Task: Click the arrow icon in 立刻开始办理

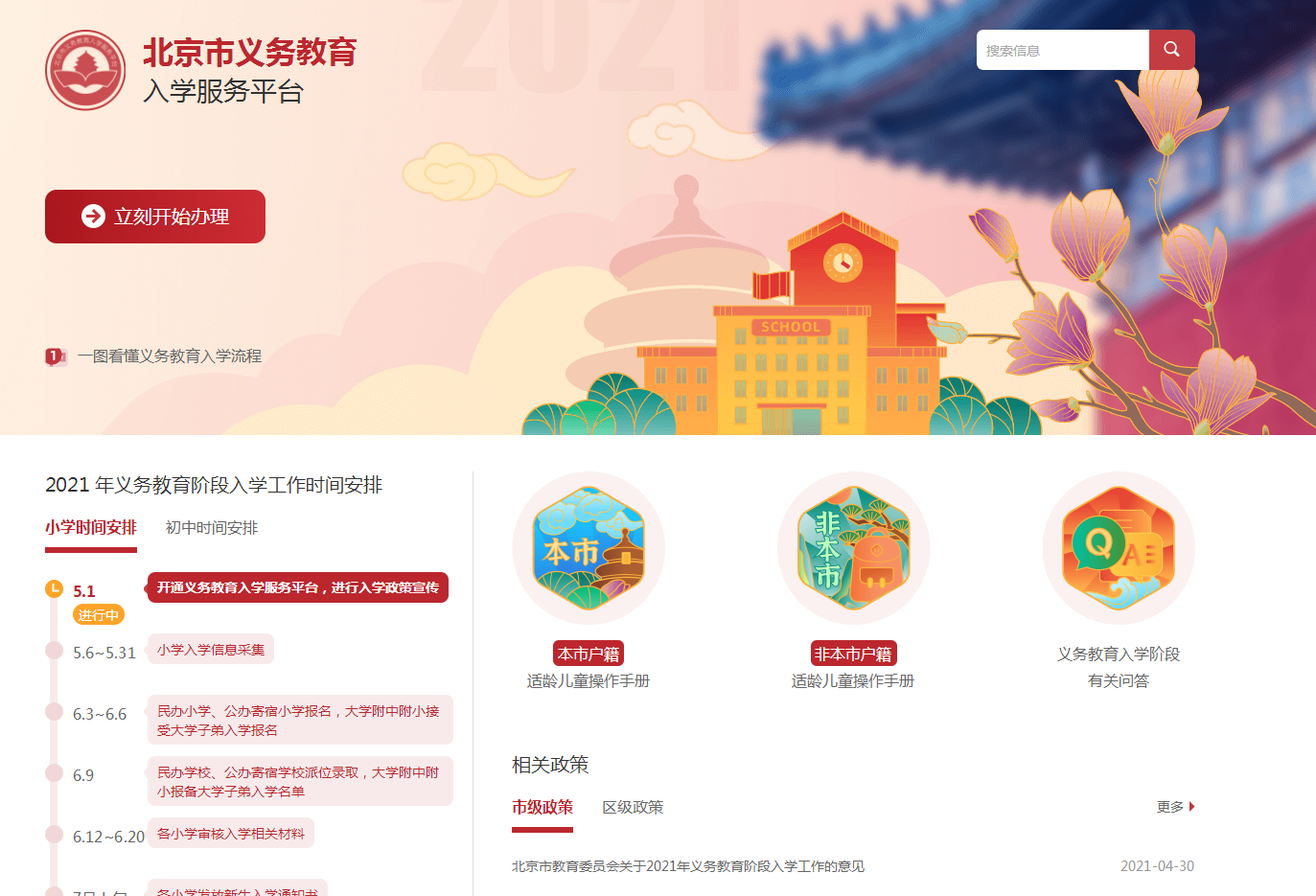Action: pyautogui.click(x=93, y=217)
